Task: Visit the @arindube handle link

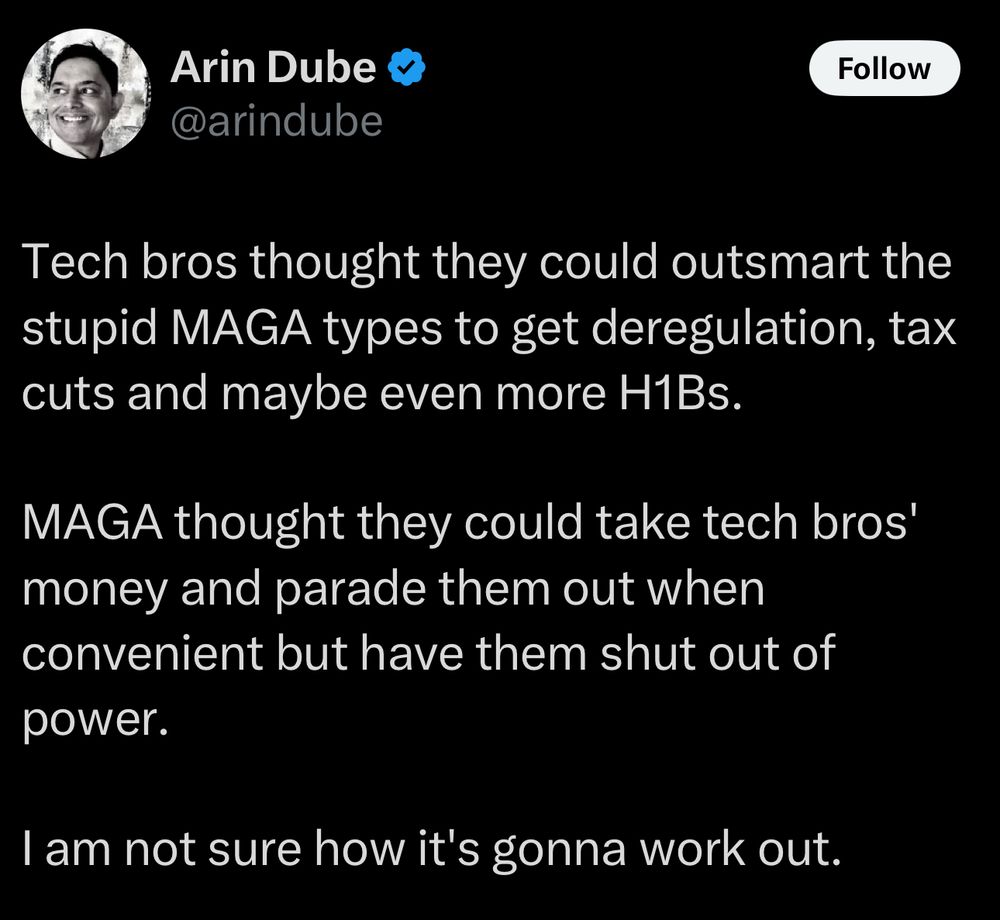Action: [276, 121]
